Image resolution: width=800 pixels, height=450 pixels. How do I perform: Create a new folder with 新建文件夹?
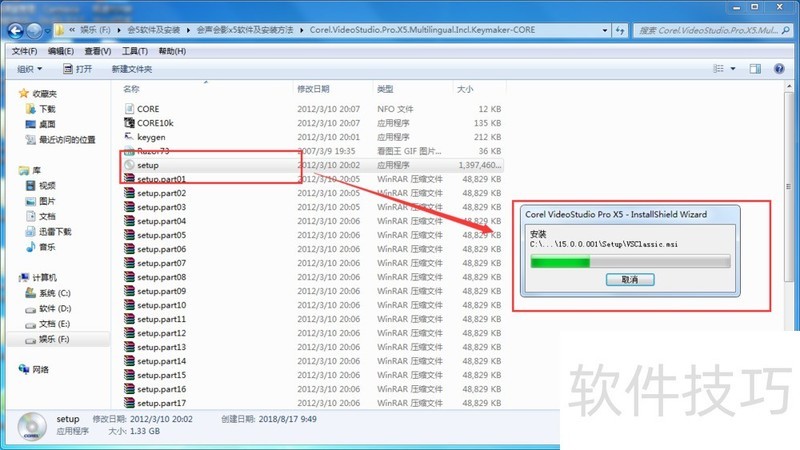click(132, 69)
